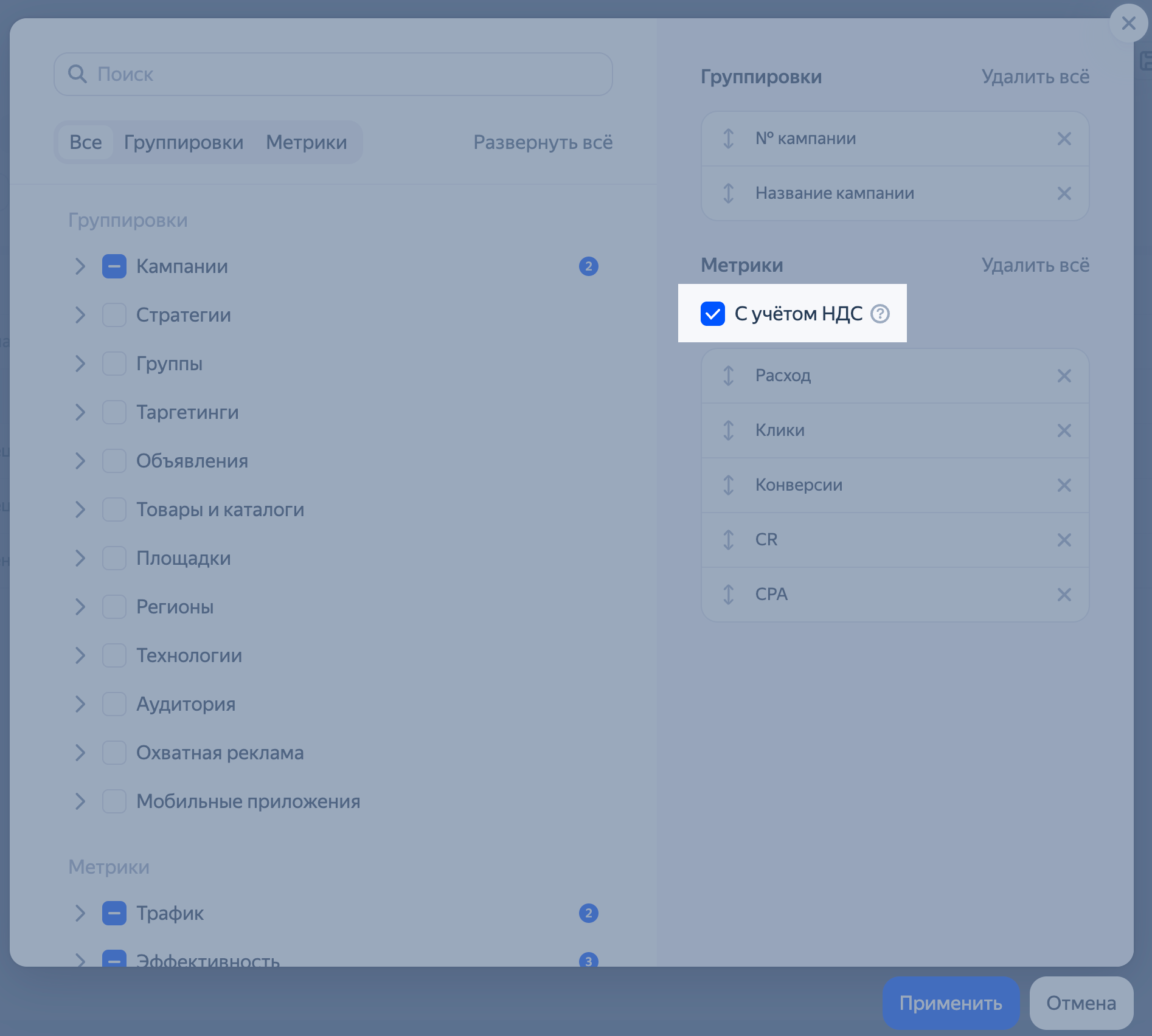Open help tooltip for С учётом НДС
Image resolution: width=1152 pixels, height=1036 pixels.
click(x=880, y=314)
